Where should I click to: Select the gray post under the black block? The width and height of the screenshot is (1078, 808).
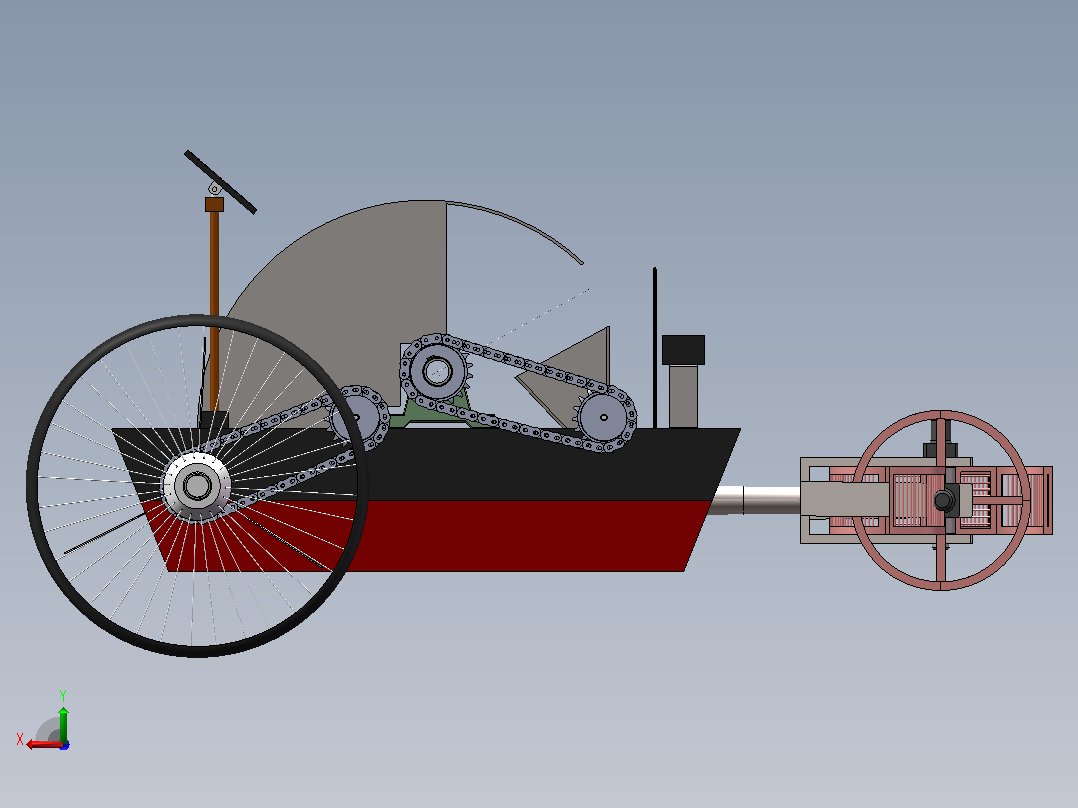pos(683,396)
